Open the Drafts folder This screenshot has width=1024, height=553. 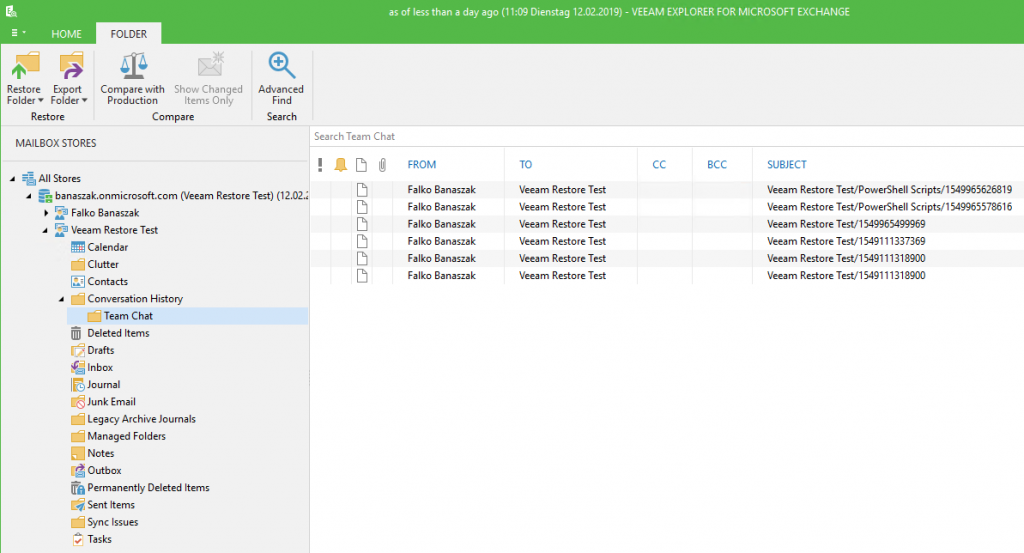[92, 350]
